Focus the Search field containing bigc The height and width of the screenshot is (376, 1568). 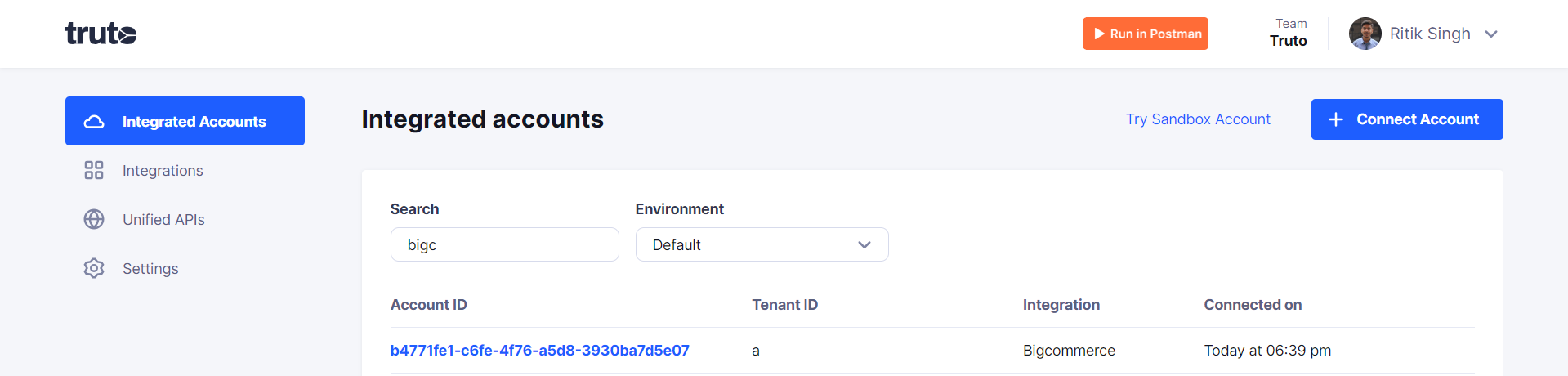tap(504, 244)
